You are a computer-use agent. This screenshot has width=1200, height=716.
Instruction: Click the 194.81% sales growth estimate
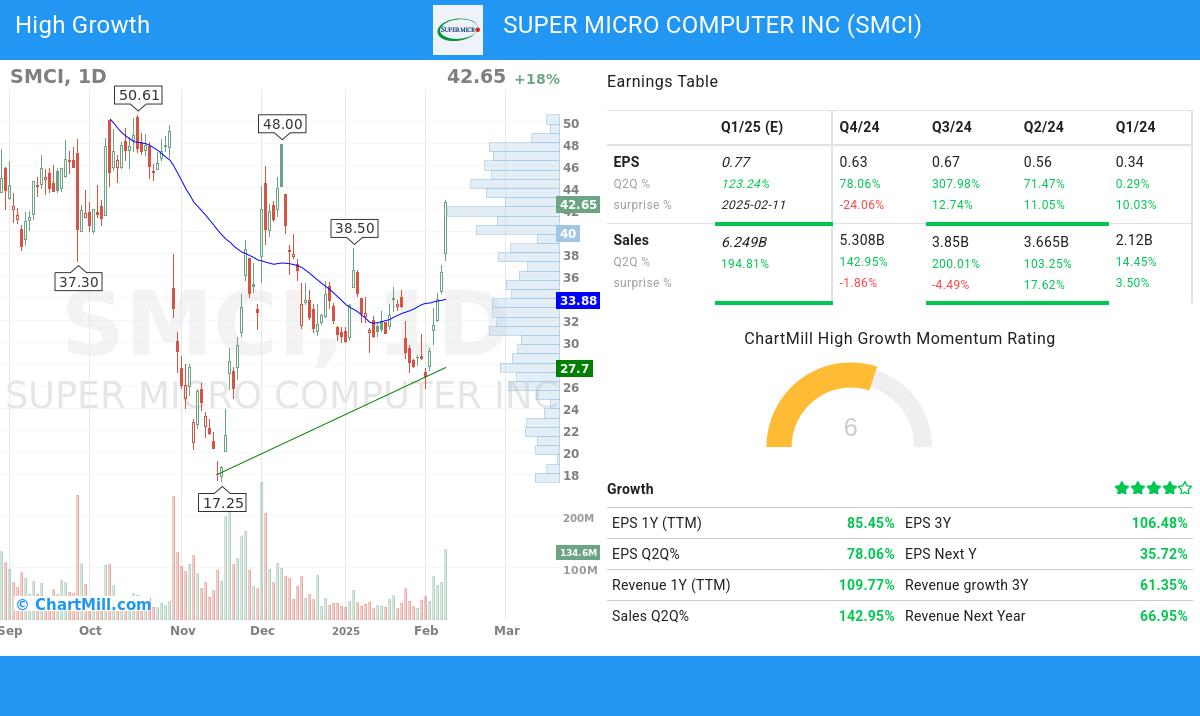coord(745,264)
